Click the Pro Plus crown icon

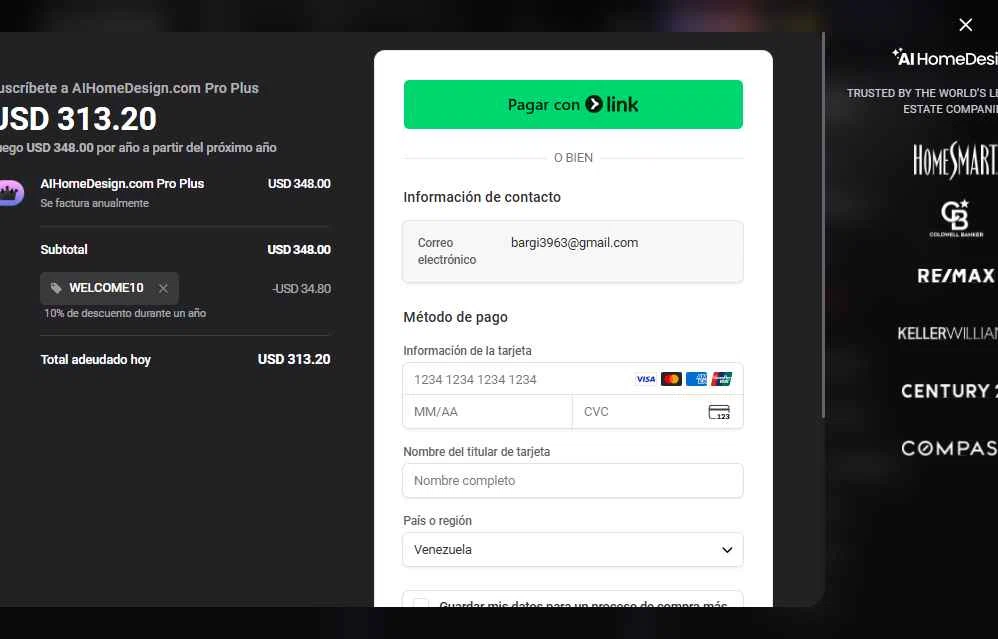tap(11, 192)
